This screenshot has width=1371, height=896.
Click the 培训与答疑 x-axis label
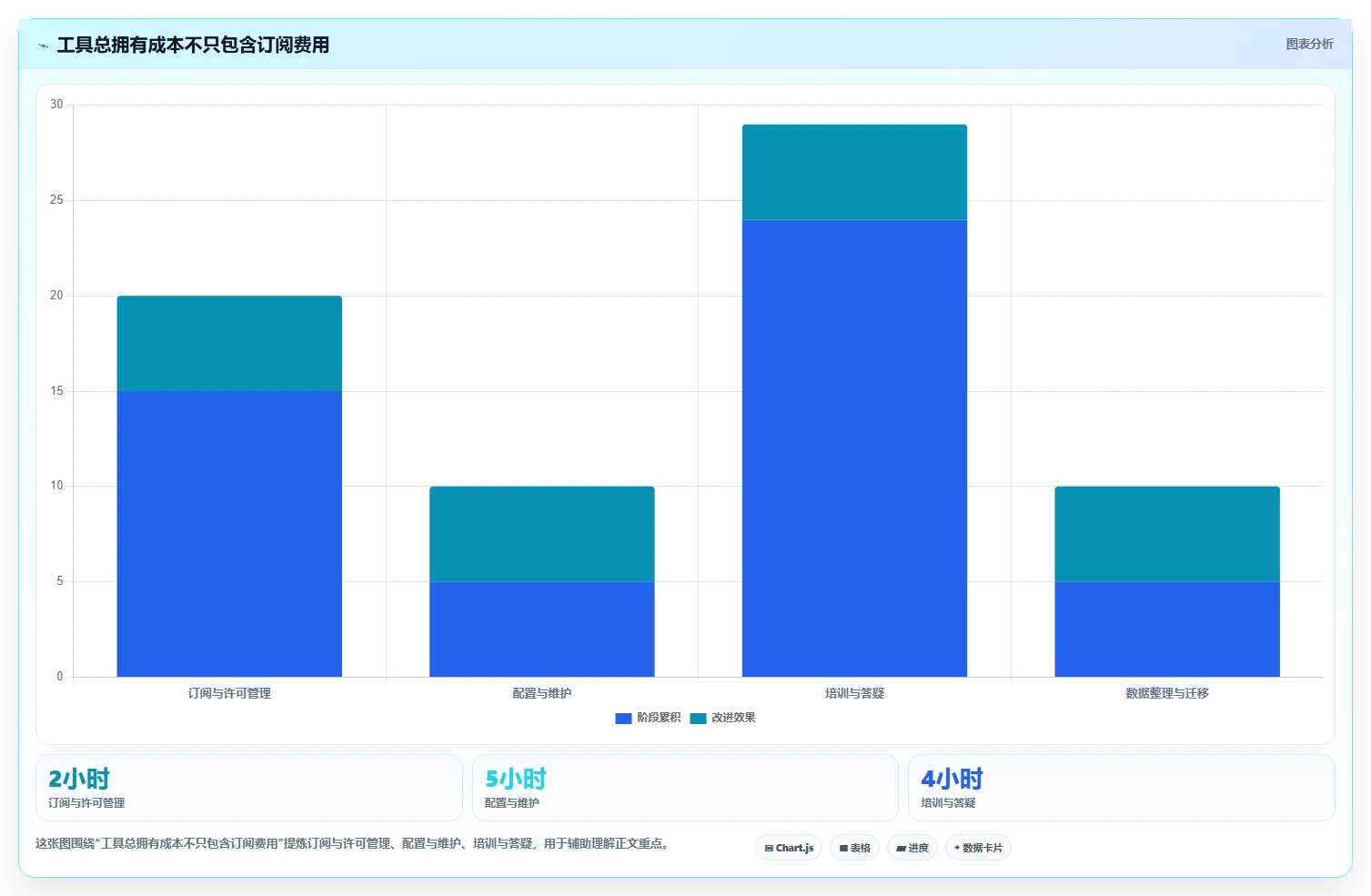tap(854, 693)
